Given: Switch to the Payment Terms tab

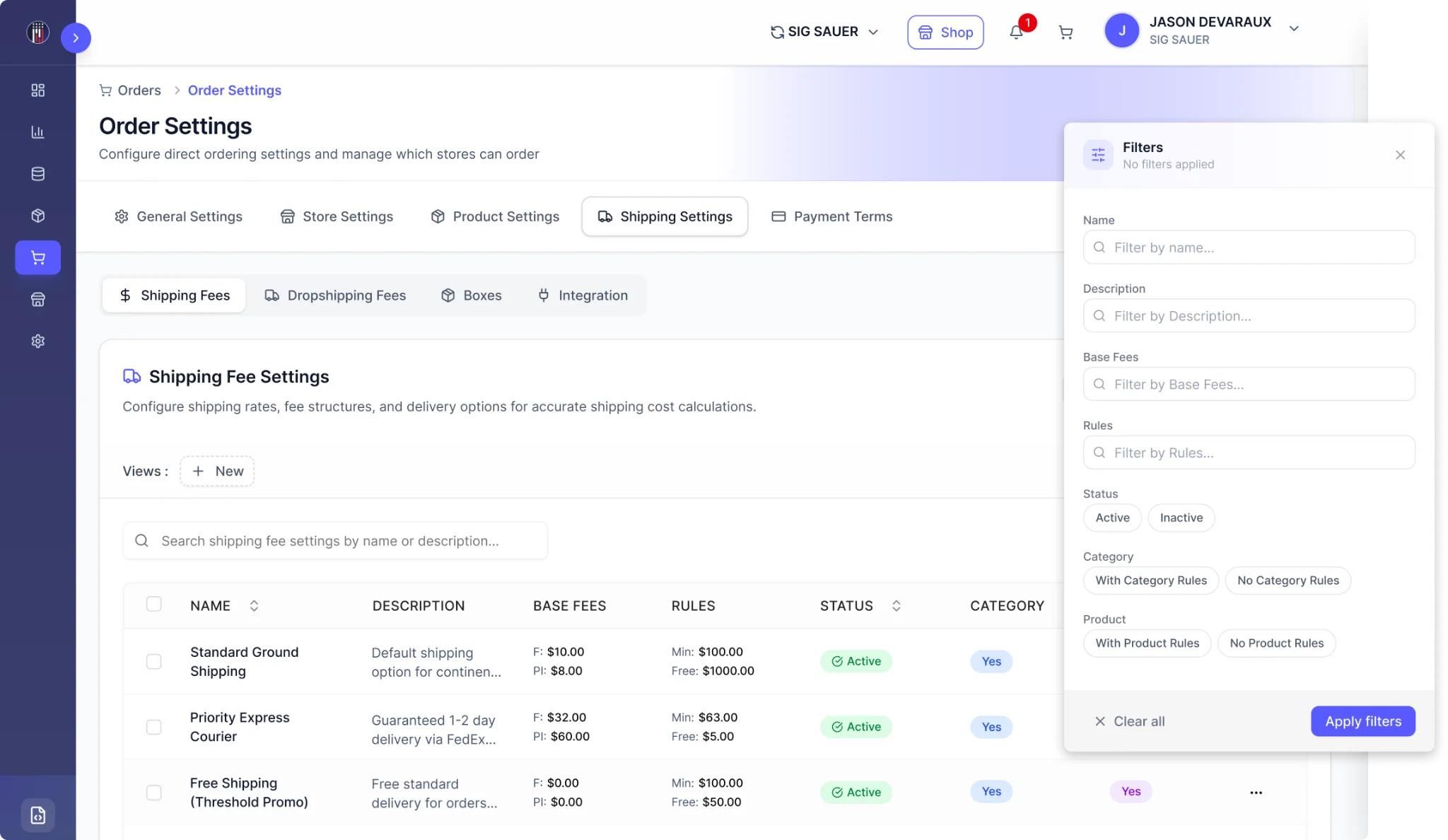Looking at the screenshot, I should [831, 216].
